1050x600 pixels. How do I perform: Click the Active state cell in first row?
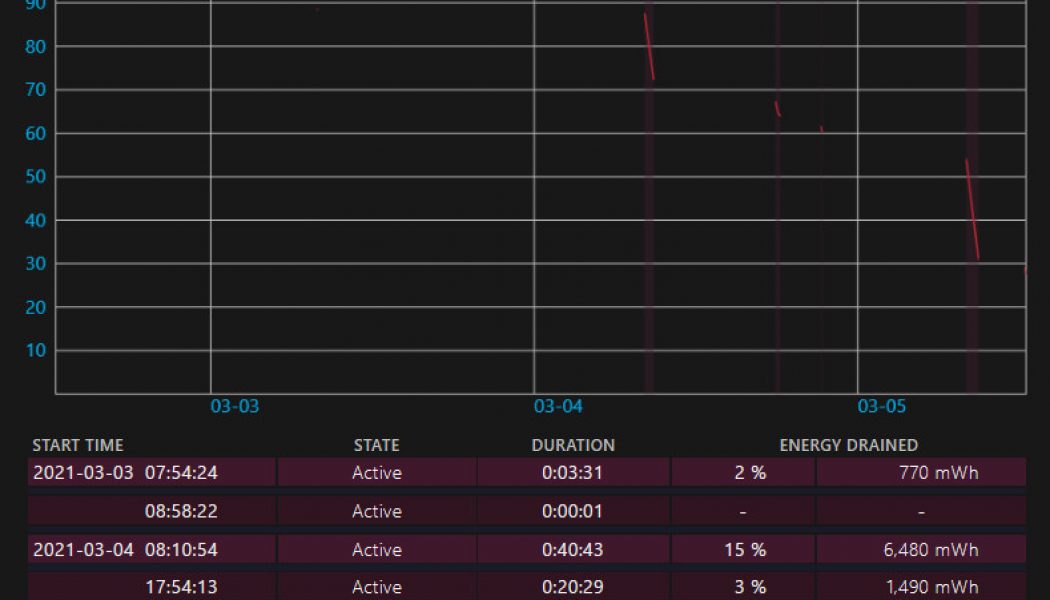[x=376, y=472]
